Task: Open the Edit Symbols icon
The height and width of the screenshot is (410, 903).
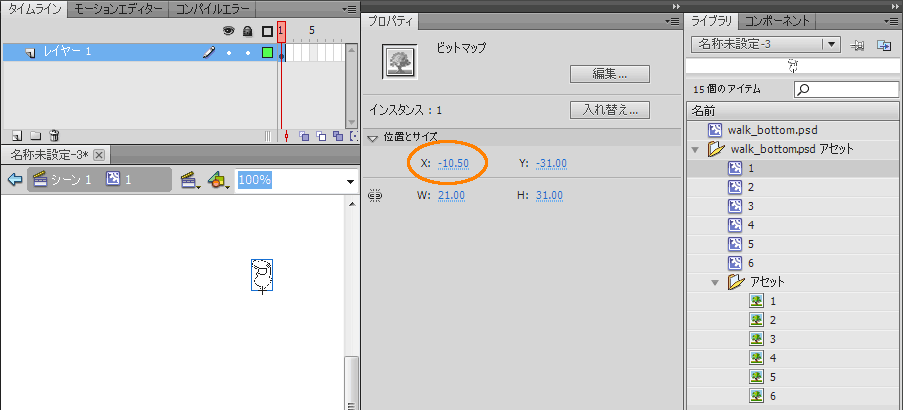Action: [x=218, y=180]
